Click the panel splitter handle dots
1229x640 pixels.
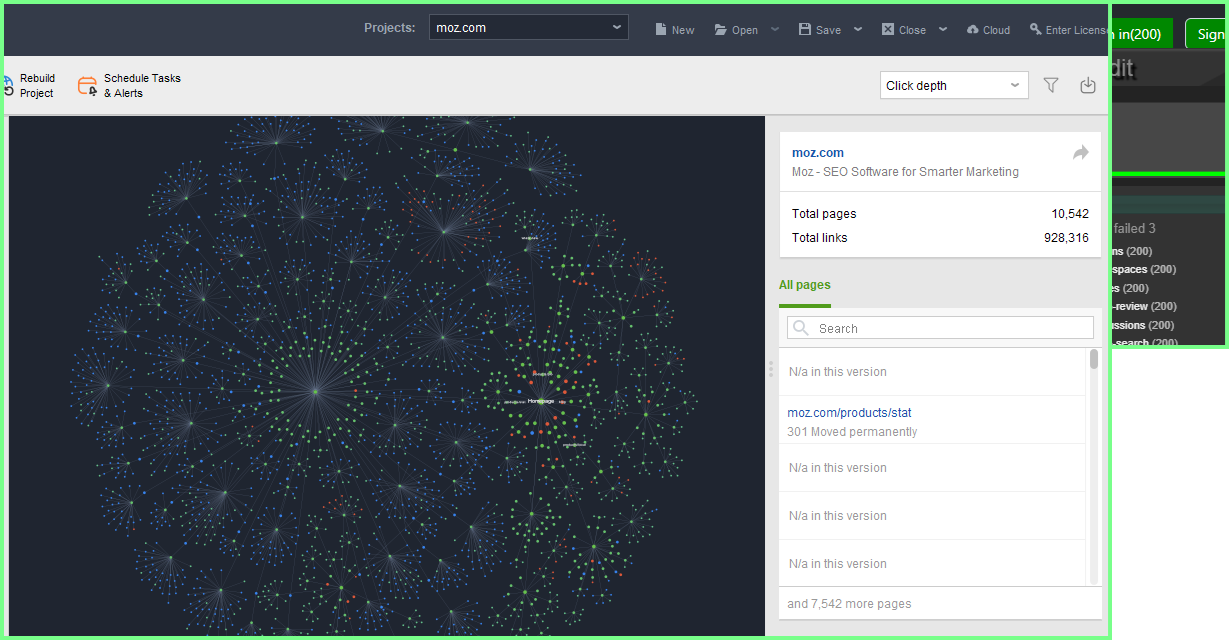771,369
